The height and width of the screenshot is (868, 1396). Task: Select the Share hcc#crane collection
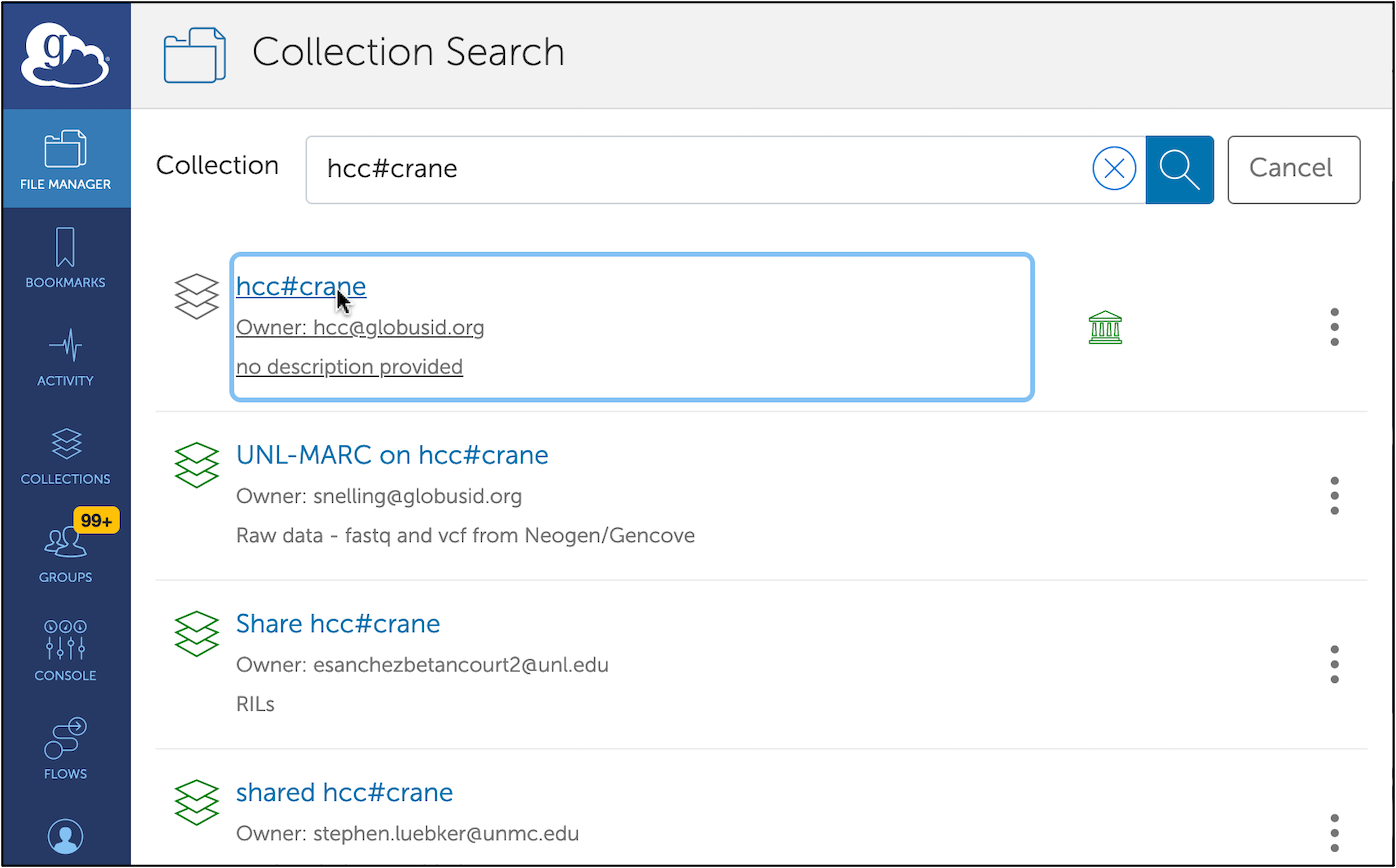(338, 624)
